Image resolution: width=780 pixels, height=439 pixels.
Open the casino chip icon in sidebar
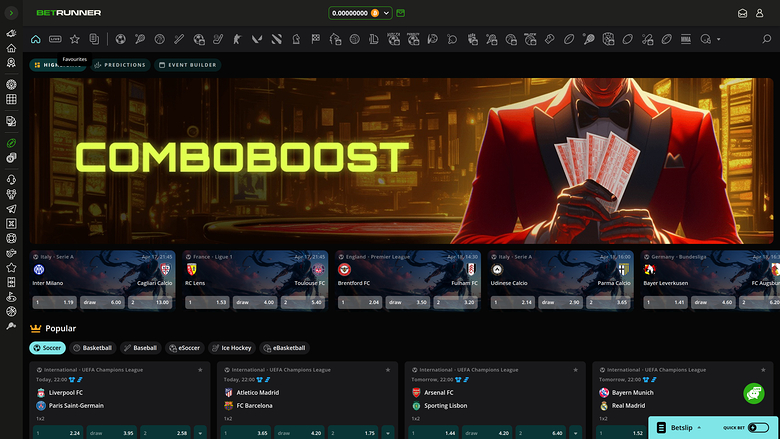coord(11,85)
